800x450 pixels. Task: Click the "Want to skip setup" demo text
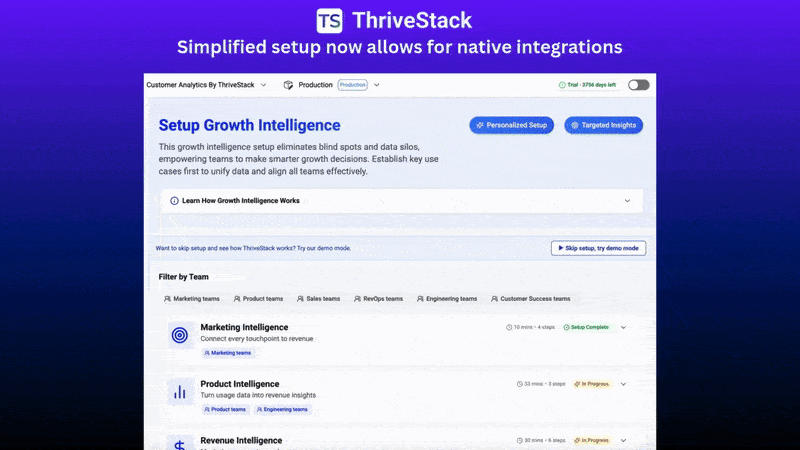[253, 248]
